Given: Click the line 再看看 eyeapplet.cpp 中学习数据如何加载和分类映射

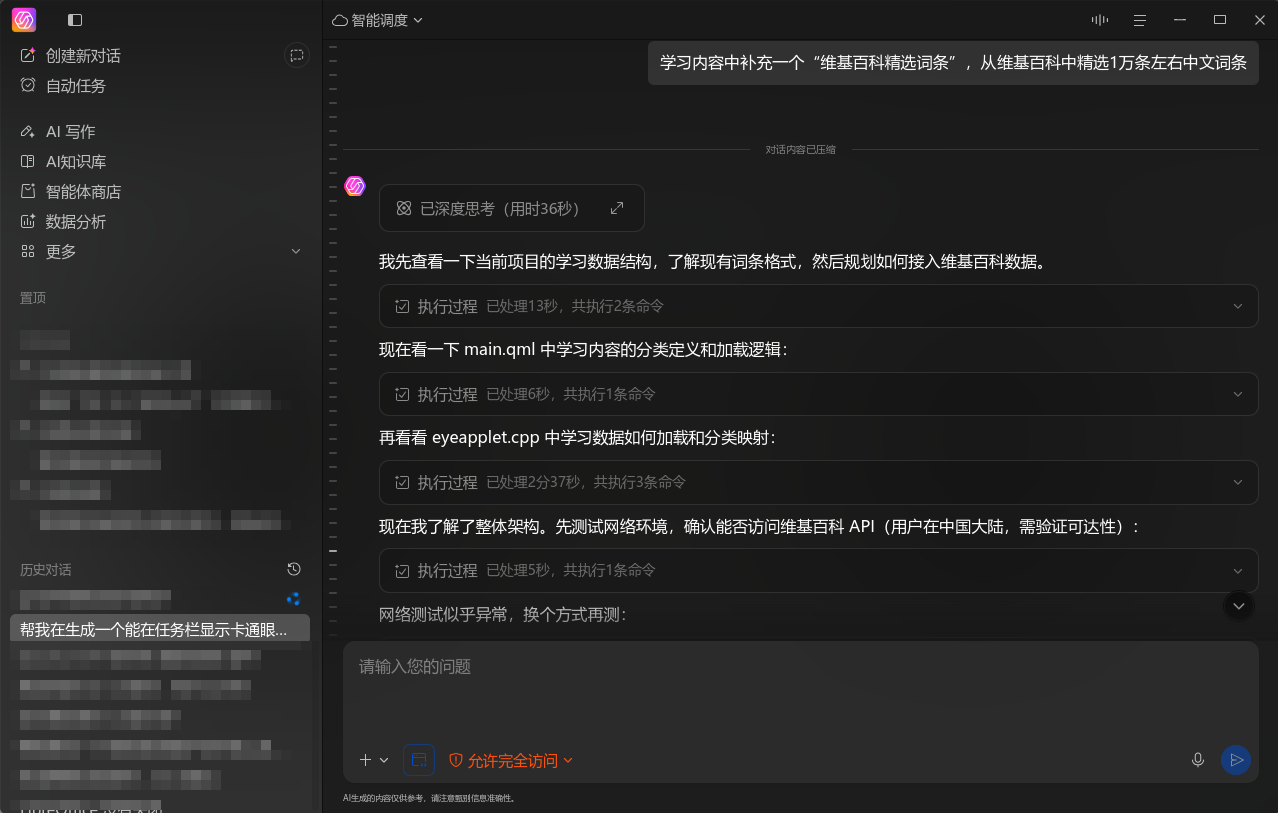Looking at the screenshot, I should [577, 438].
